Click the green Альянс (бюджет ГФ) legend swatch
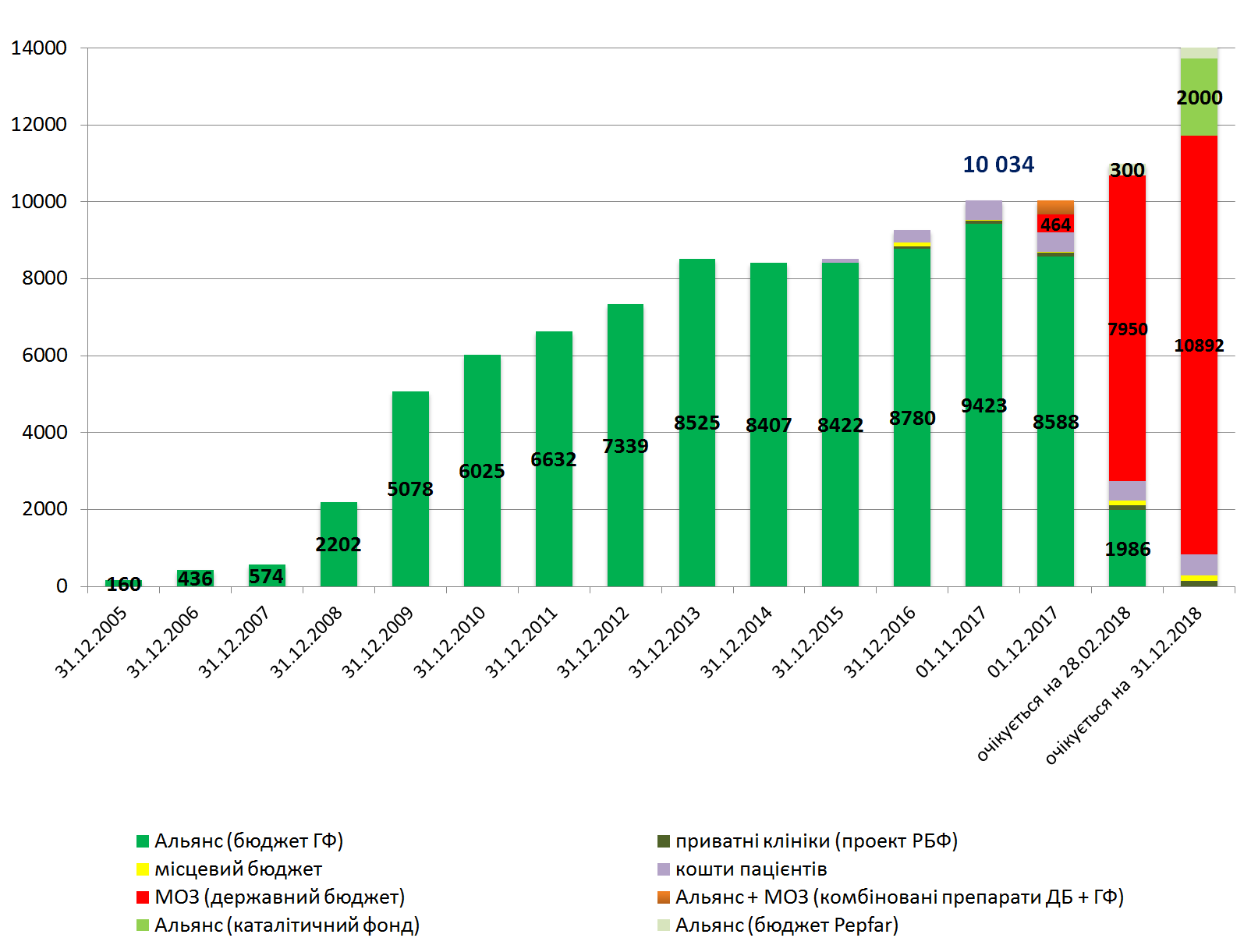The image size is (1251, 952). (x=142, y=841)
